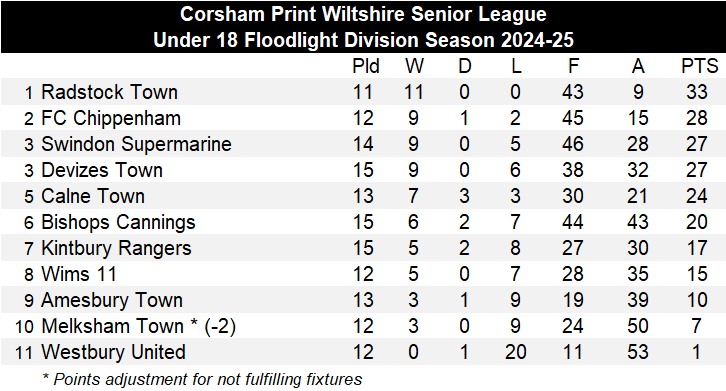Click the F column header
Viewport: 726px width, 391px height.
(x=573, y=66)
